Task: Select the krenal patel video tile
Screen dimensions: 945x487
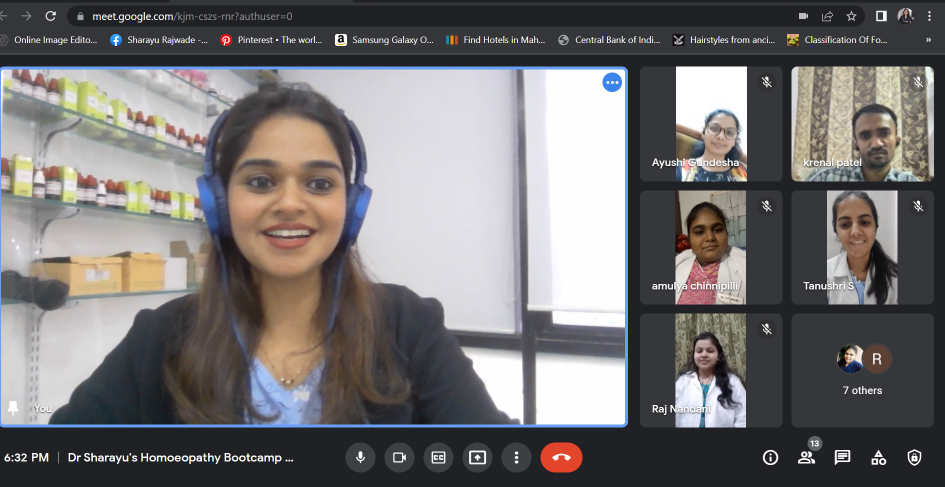Action: pos(862,124)
